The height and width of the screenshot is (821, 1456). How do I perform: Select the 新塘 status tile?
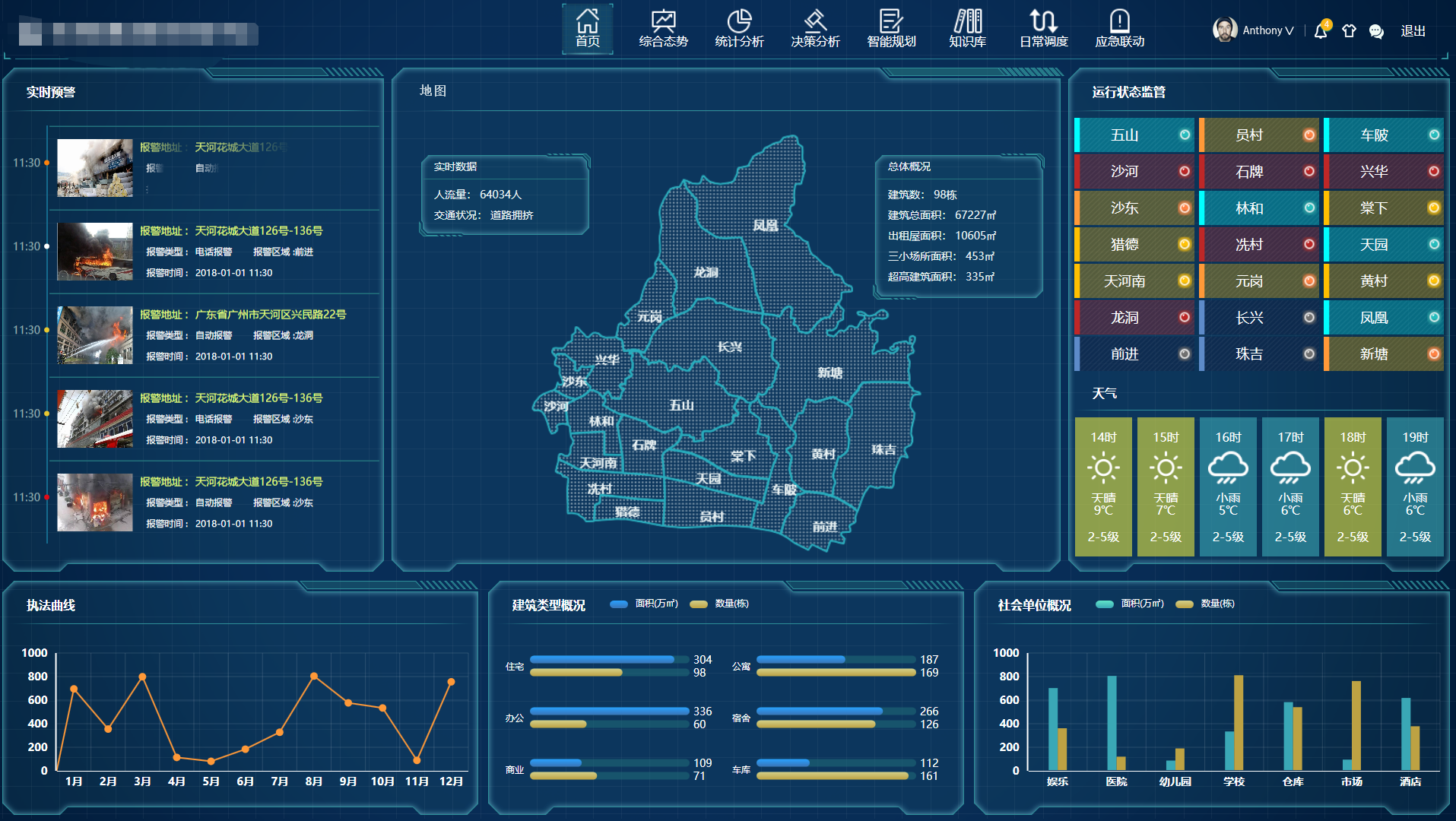click(x=1384, y=353)
